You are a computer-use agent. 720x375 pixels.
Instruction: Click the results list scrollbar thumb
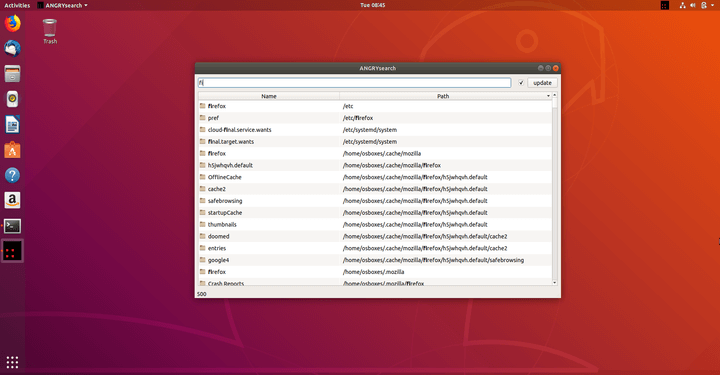[555, 103]
